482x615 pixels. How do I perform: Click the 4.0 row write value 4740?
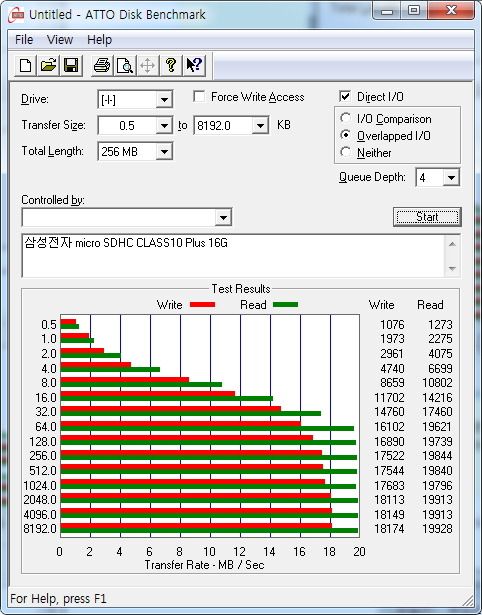[x=392, y=369]
